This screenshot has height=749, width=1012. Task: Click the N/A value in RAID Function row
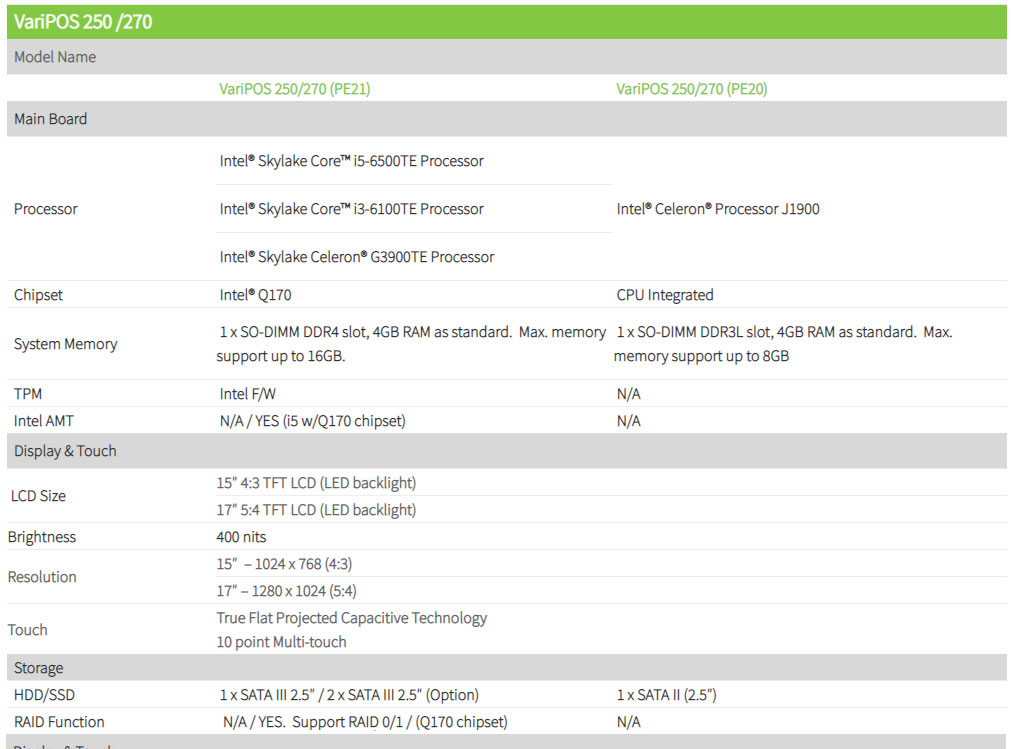click(x=628, y=722)
